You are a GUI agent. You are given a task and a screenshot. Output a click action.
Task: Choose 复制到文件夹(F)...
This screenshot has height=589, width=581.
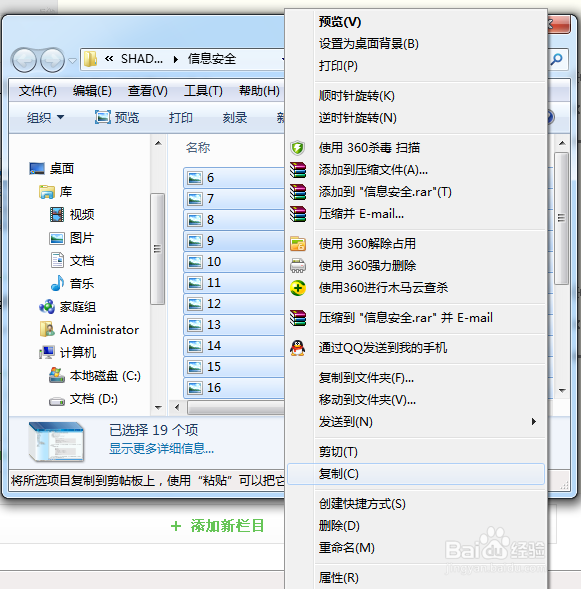pyautogui.click(x=416, y=378)
